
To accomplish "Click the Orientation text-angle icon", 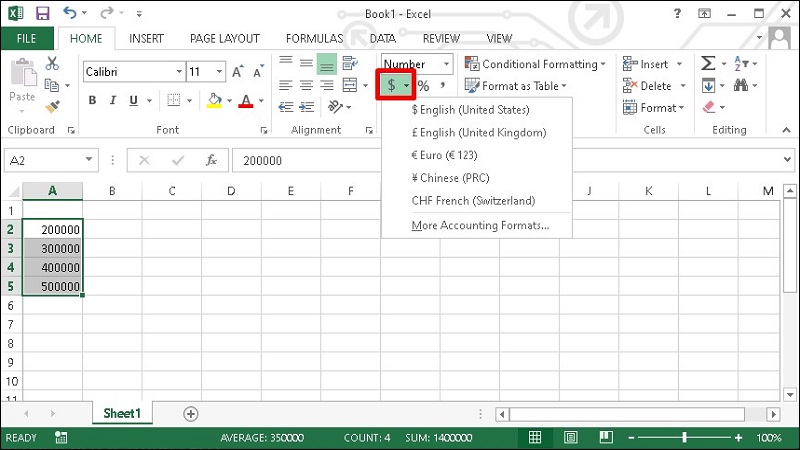I will point(335,106).
